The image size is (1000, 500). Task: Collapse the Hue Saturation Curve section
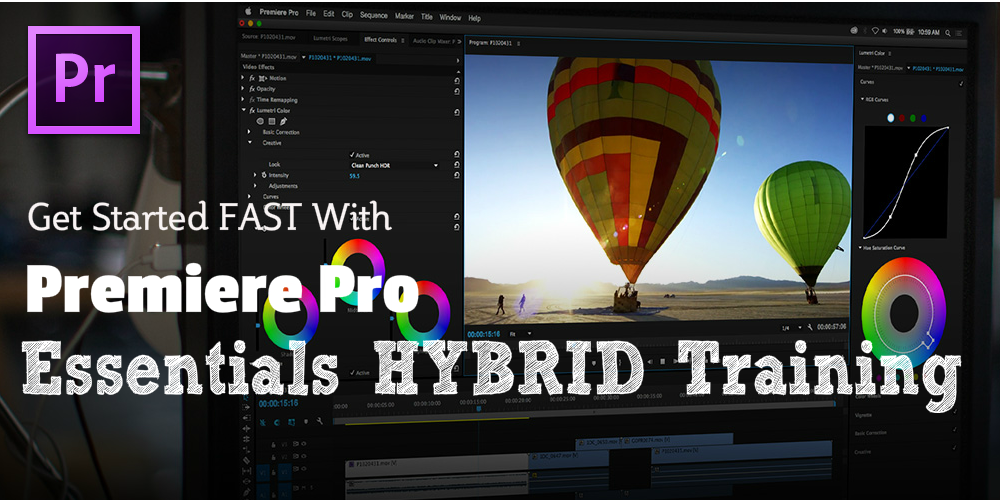point(860,247)
